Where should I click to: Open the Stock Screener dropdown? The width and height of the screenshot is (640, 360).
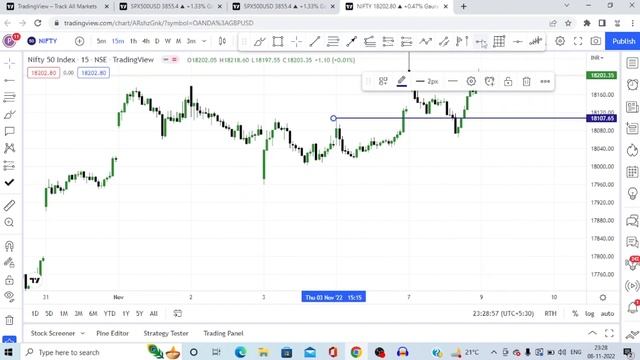[58, 333]
